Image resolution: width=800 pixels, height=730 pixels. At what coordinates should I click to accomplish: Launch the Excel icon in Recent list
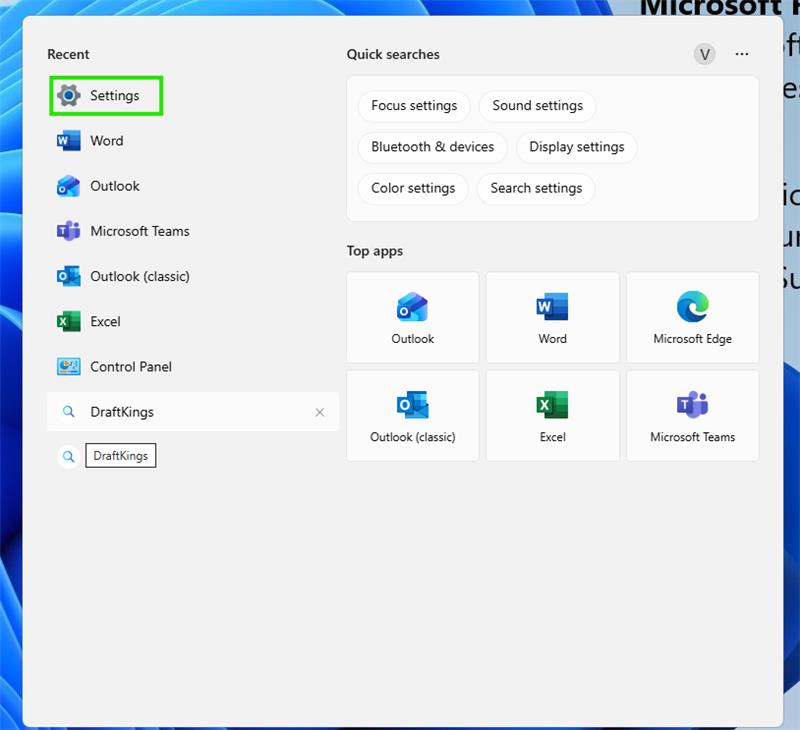pyautogui.click(x=69, y=322)
